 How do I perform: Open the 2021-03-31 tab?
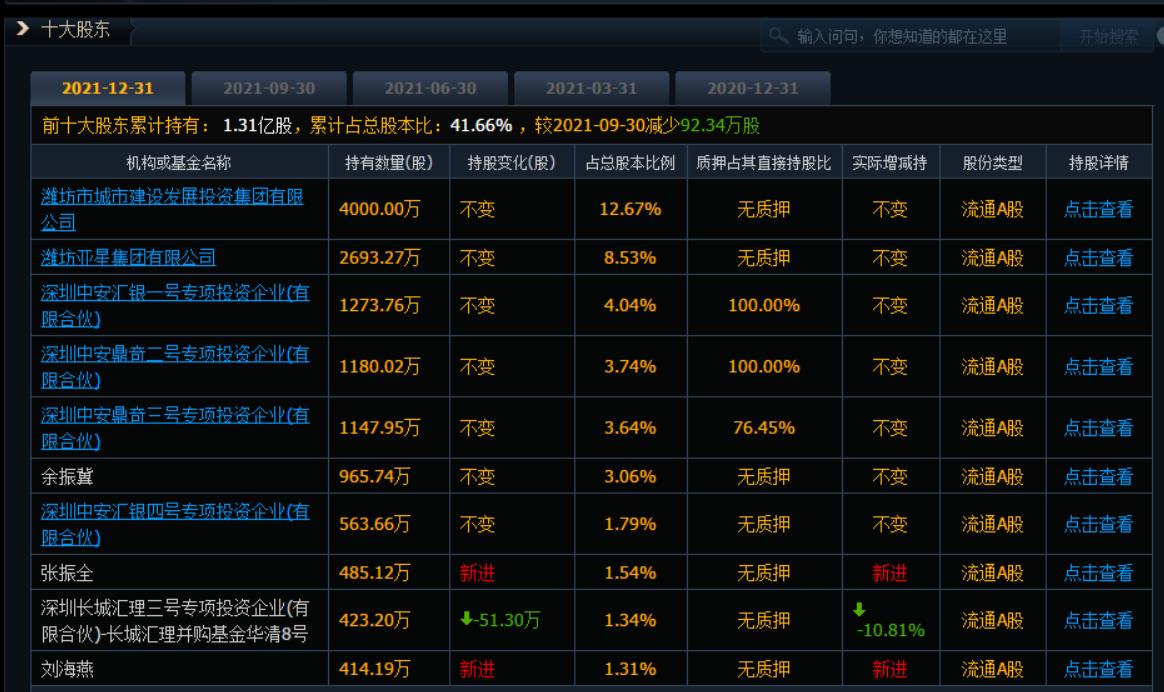[x=591, y=88]
